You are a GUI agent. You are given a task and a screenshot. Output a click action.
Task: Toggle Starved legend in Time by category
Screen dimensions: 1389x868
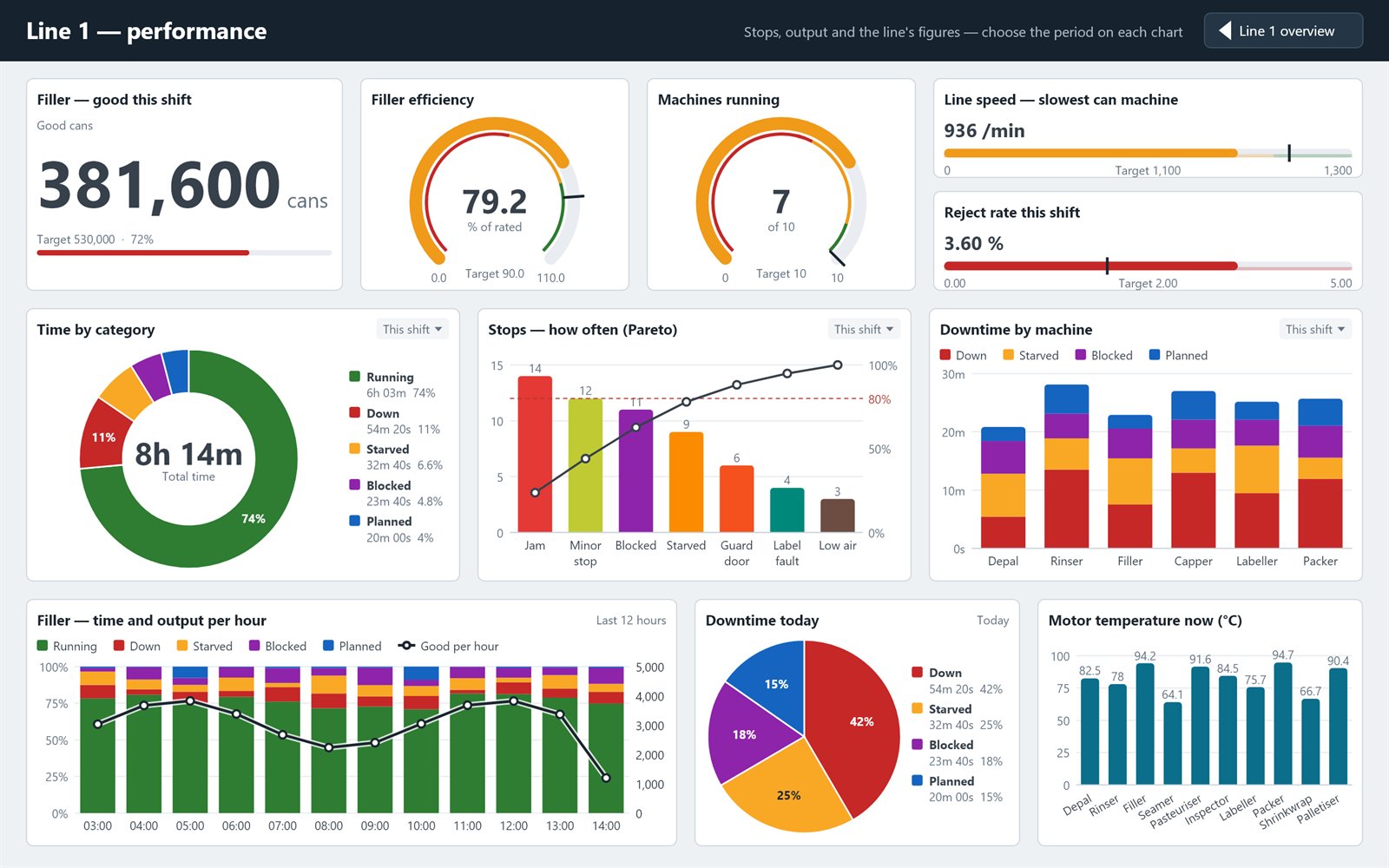pyautogui.click(x=396, y=457)
